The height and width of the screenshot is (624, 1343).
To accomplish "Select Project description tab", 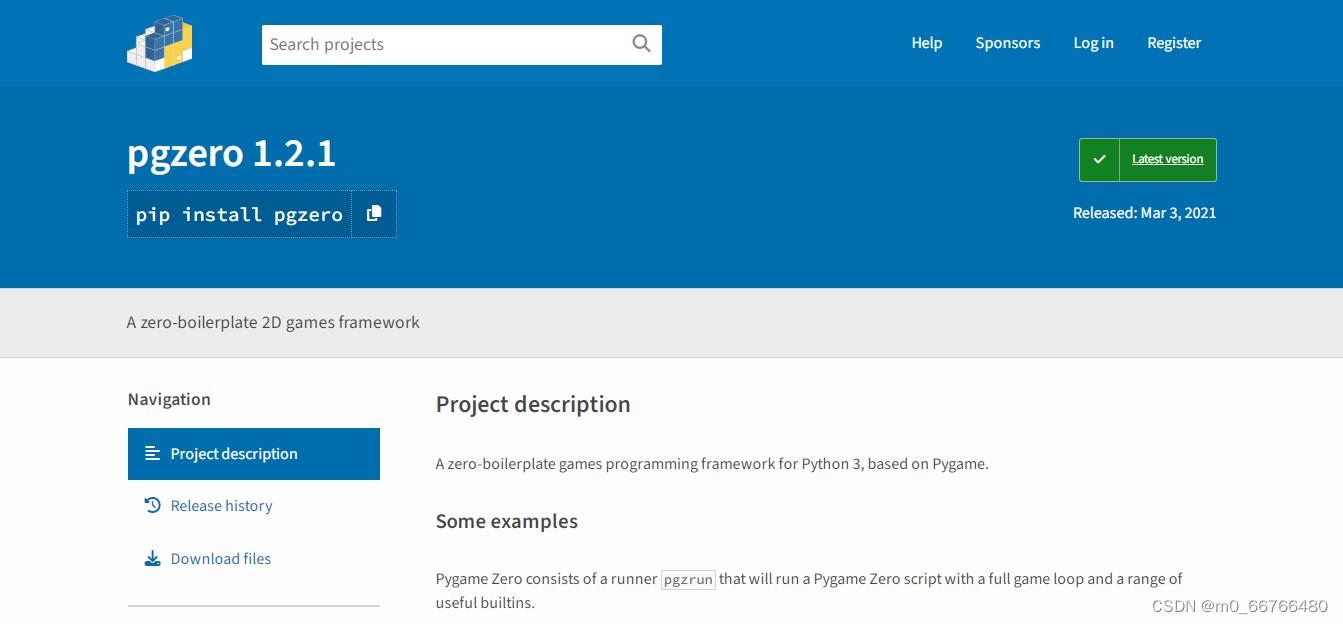I will coord(254,454).
